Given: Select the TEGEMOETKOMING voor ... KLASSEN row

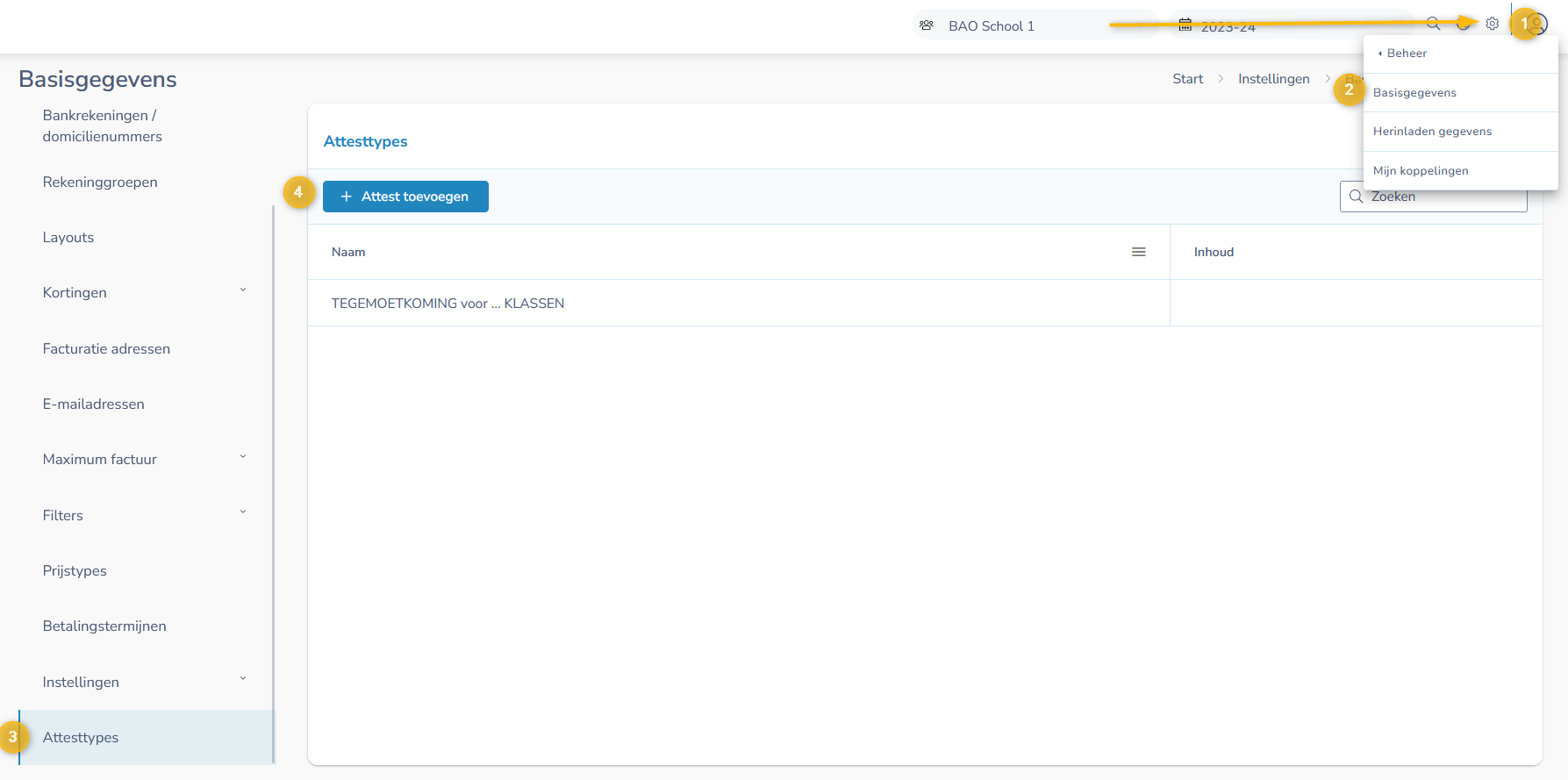Looking at the screenshot, I should [x=447, y=304].
